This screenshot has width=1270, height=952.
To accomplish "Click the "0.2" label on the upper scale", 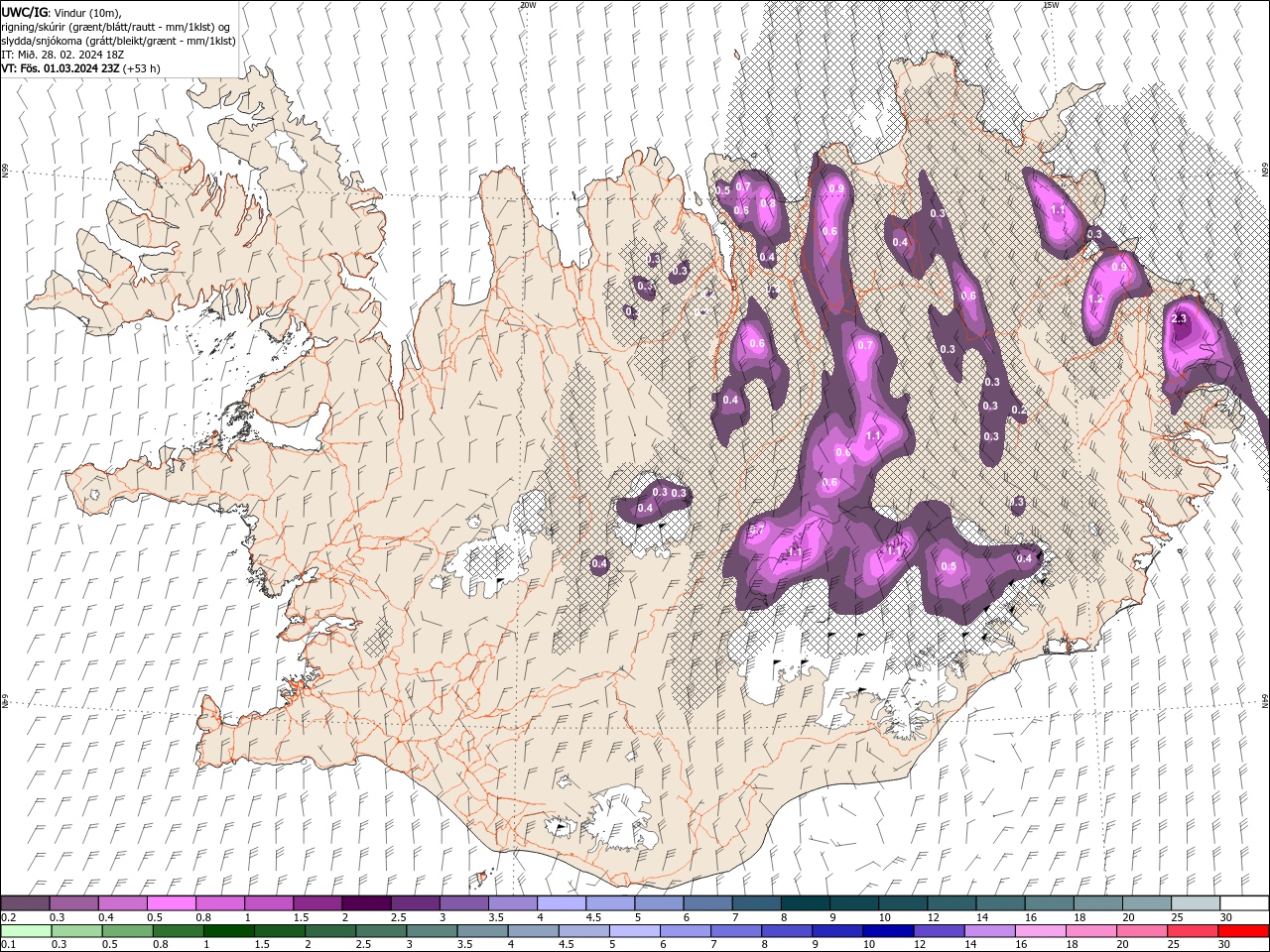I will (8, 917).
